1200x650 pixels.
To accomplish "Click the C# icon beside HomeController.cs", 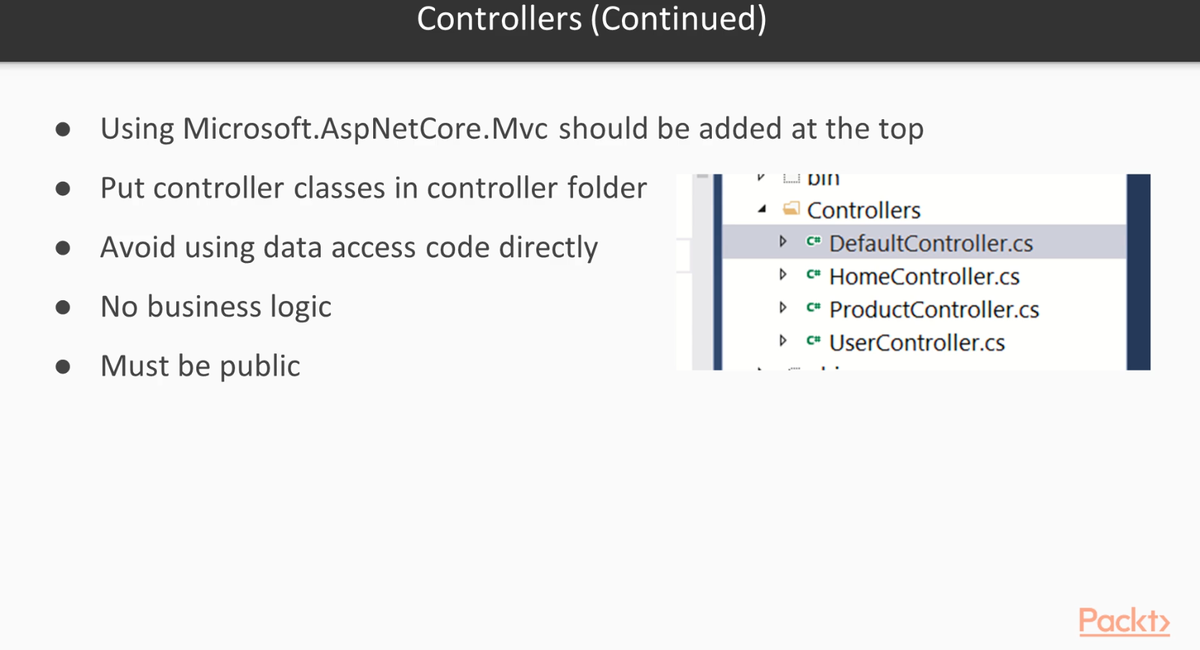I will pyautogui.click(x=813, y=276).
